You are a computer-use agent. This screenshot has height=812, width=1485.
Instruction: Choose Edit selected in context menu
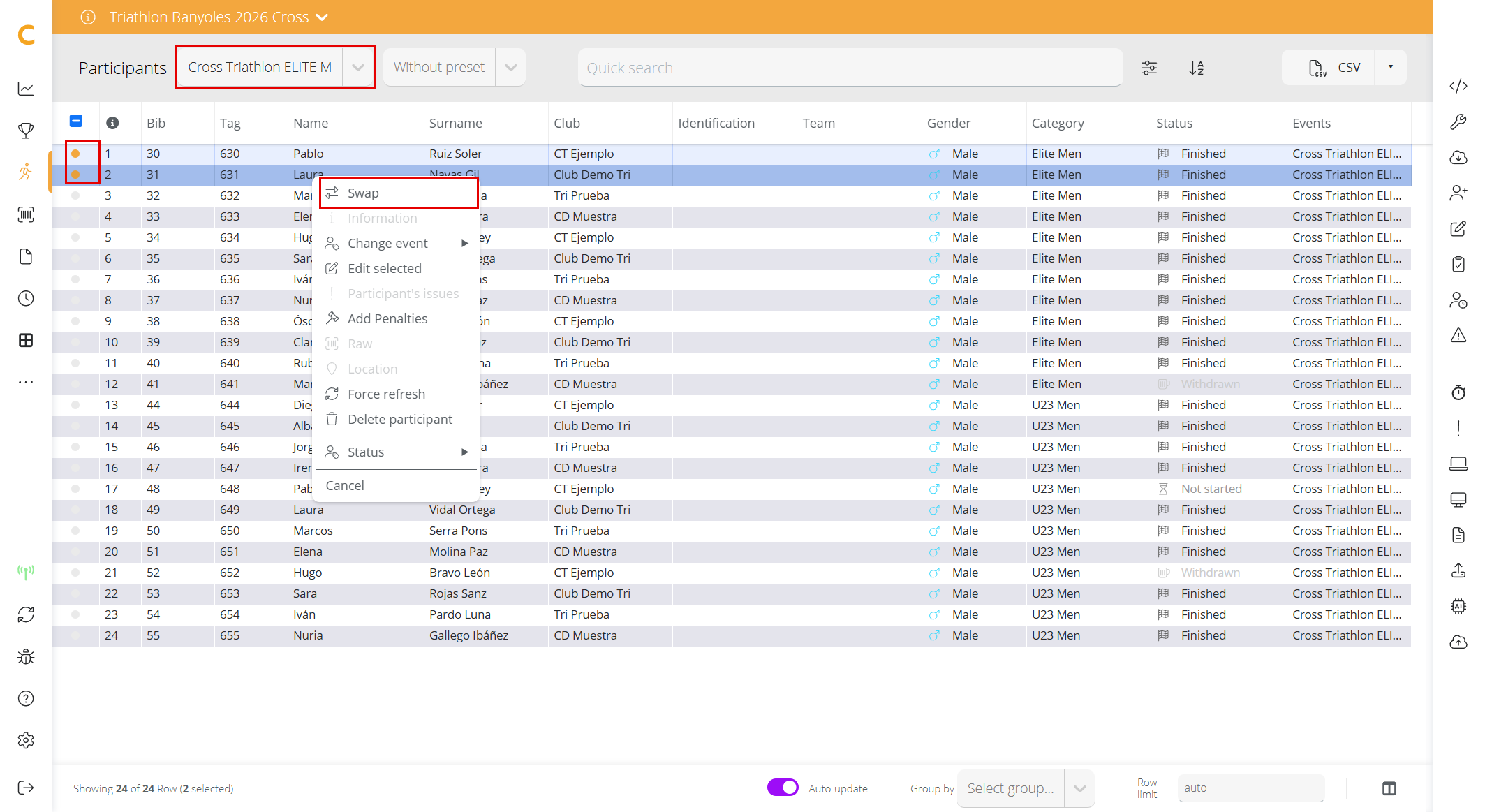[396, 268]
